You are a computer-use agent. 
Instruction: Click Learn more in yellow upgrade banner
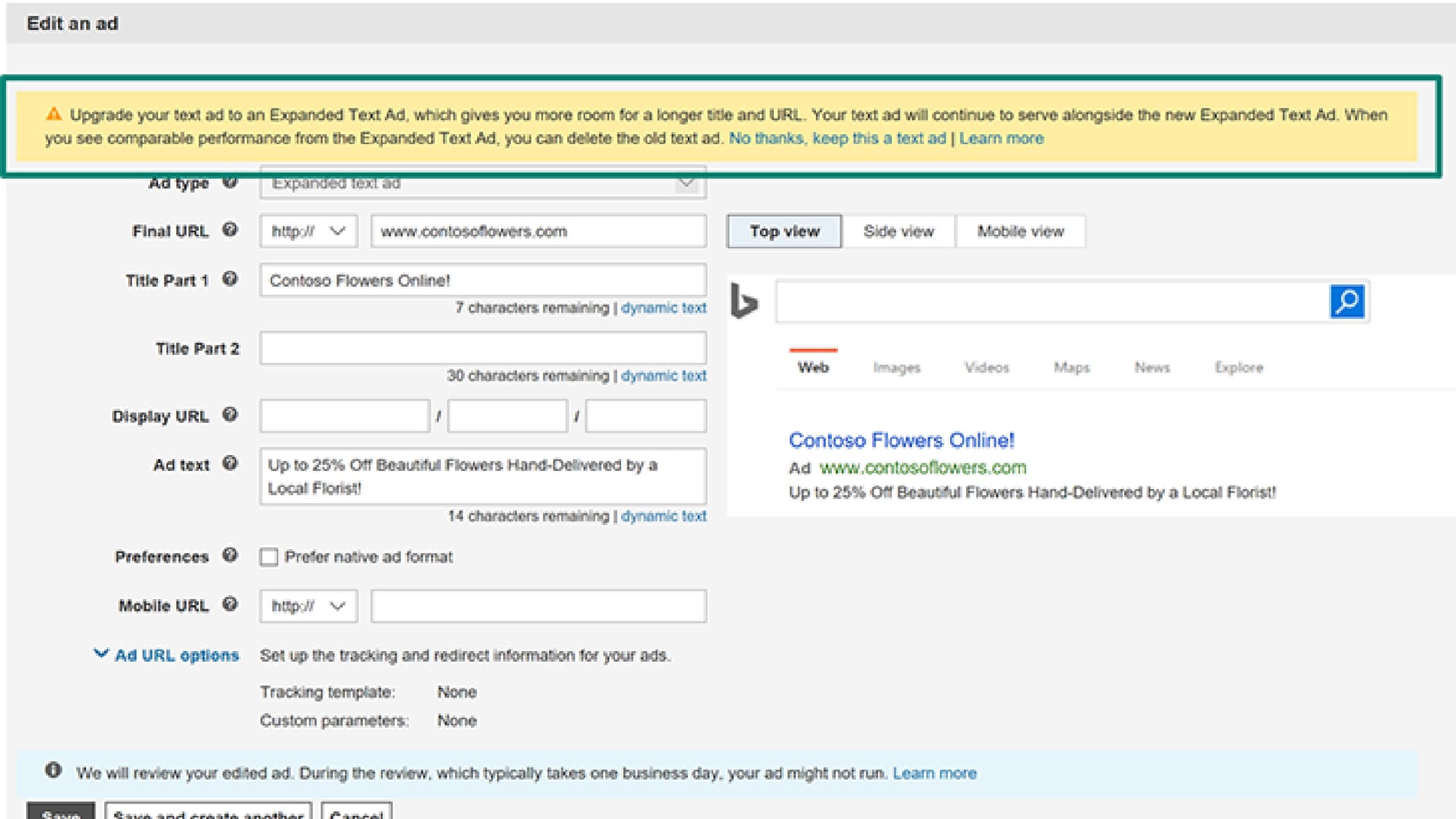(x=1001, y=138)
